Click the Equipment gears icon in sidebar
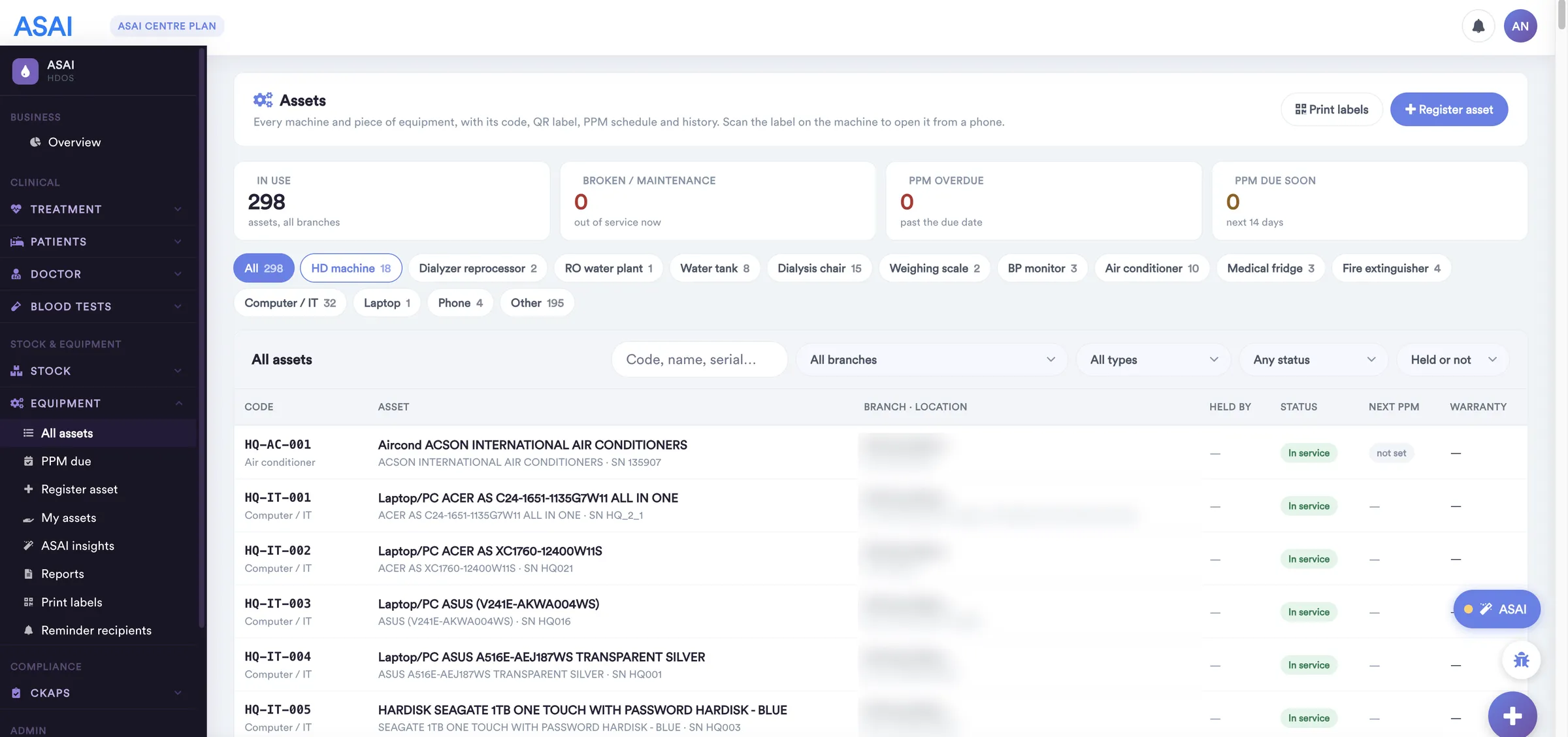Image resolution: width=1568 pixels, height=737 pixels. click(17, 404)
